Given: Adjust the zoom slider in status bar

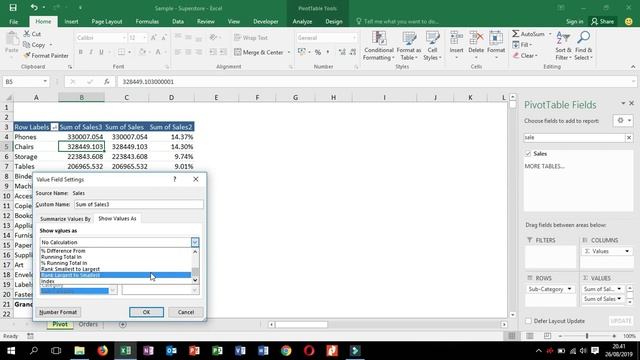Looking at the screenshot, I should point(587,336).
